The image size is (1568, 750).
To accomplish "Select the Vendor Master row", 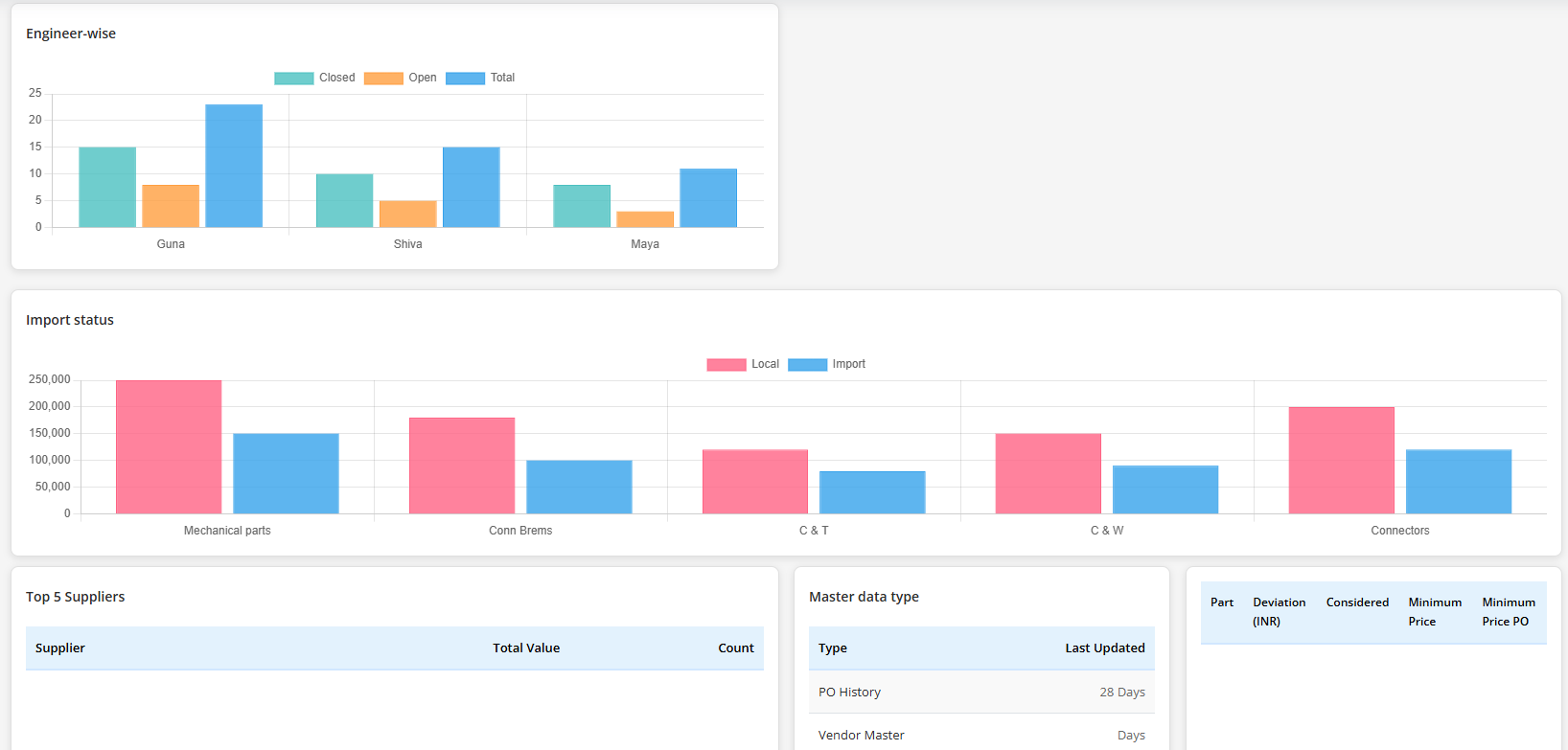I will (x=981, y=735).
